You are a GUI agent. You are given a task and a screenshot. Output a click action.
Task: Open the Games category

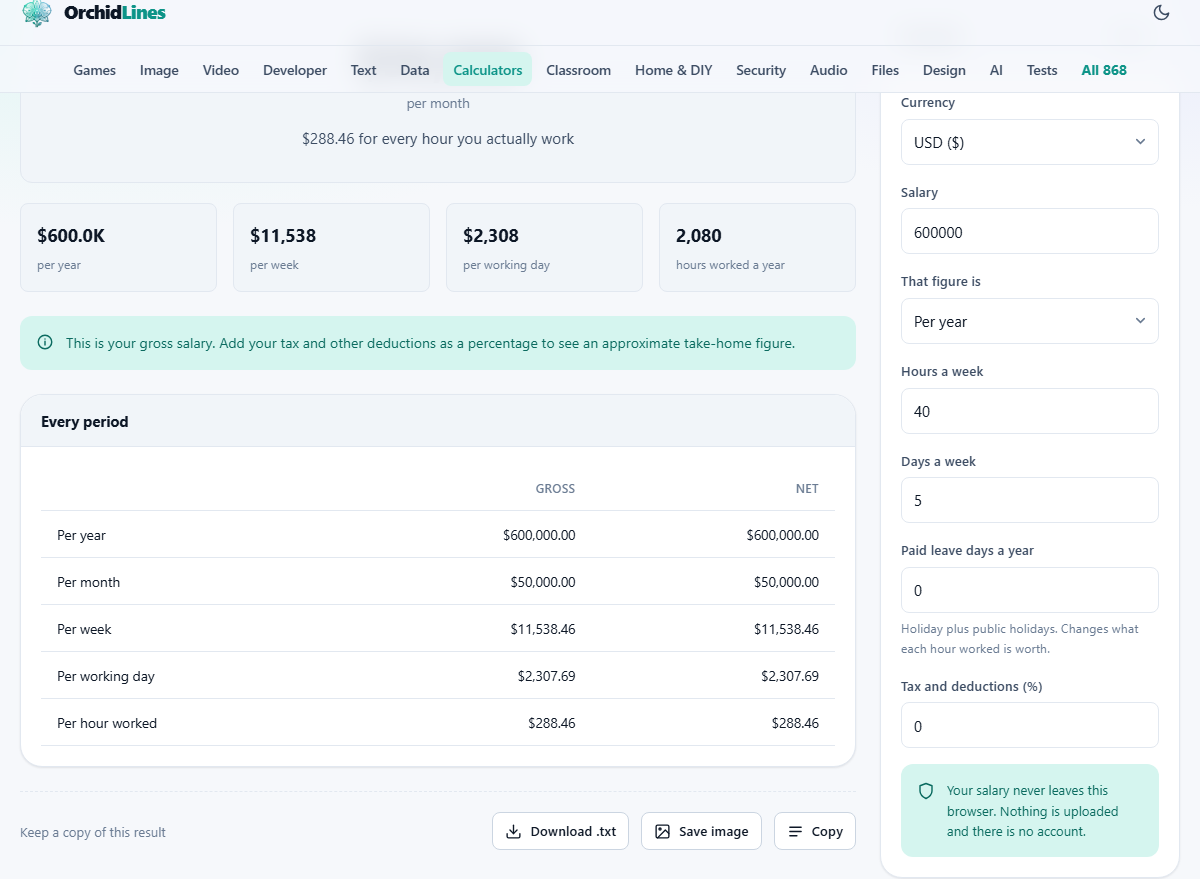pos(95,70)
